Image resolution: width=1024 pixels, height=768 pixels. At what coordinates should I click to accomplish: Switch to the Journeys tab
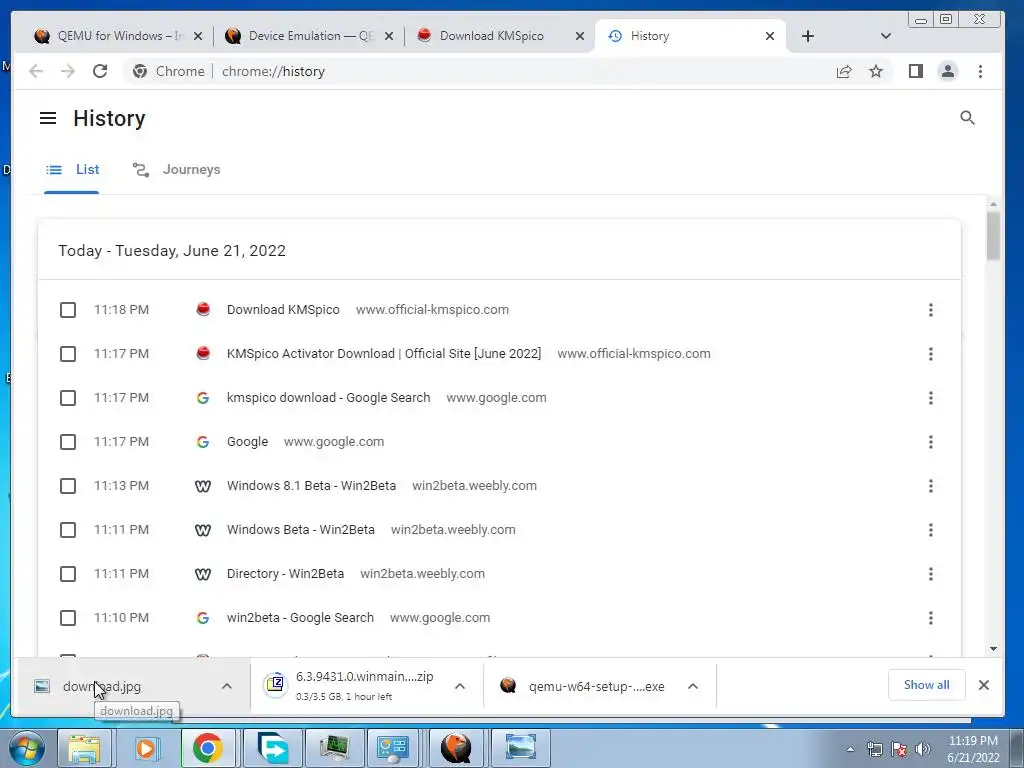coord(177,170)
